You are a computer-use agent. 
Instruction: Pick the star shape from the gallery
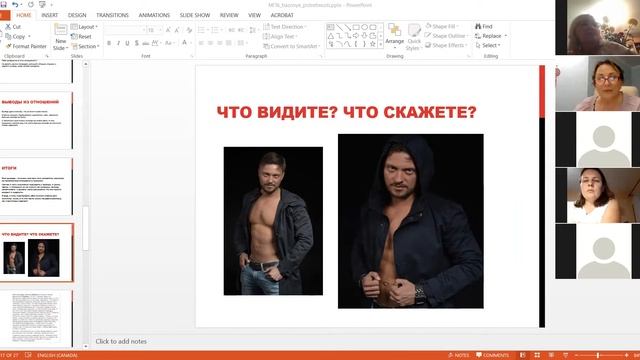click(x=373, y=44)
